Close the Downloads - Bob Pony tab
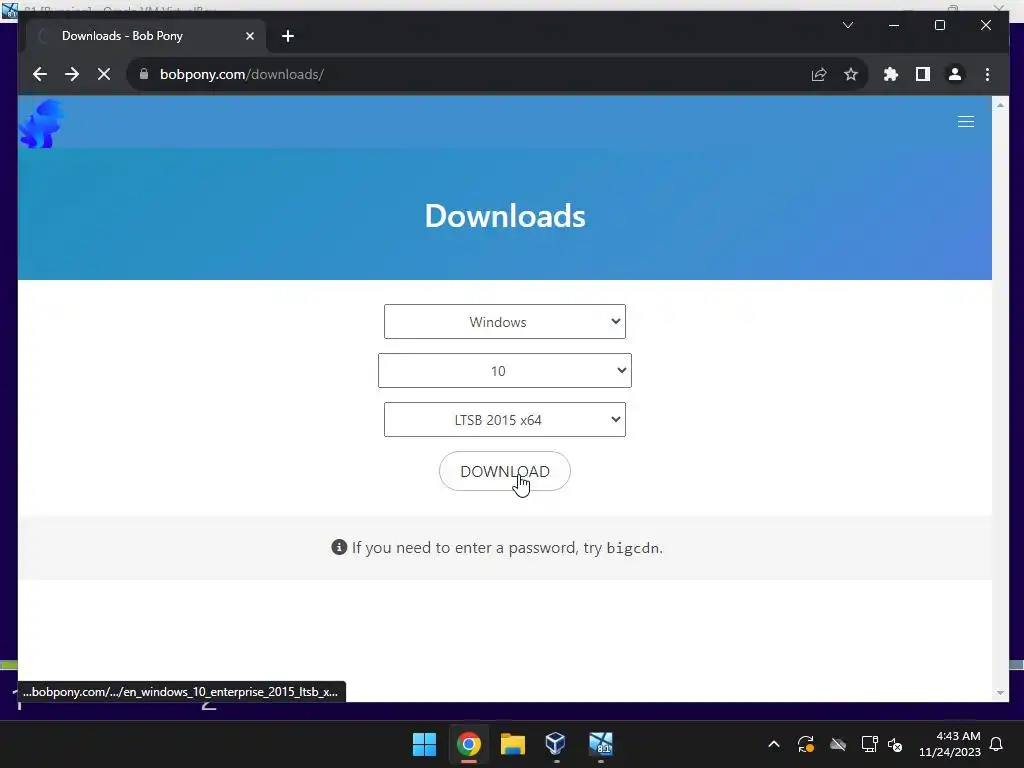Viewport: 1024px width, 768px height. [249, 36]
